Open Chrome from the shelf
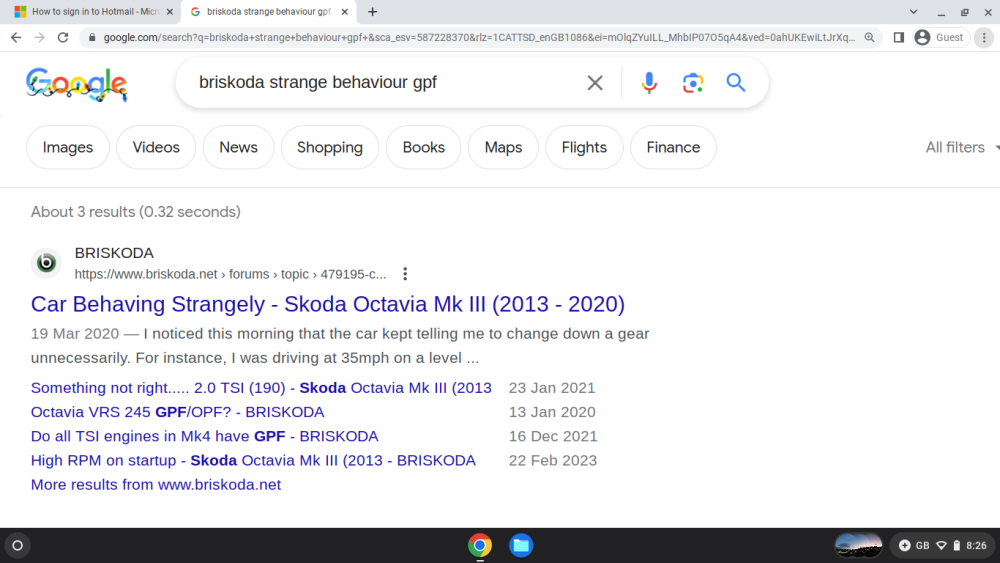This screenshot has height=563, width=1000. [480, 545]
